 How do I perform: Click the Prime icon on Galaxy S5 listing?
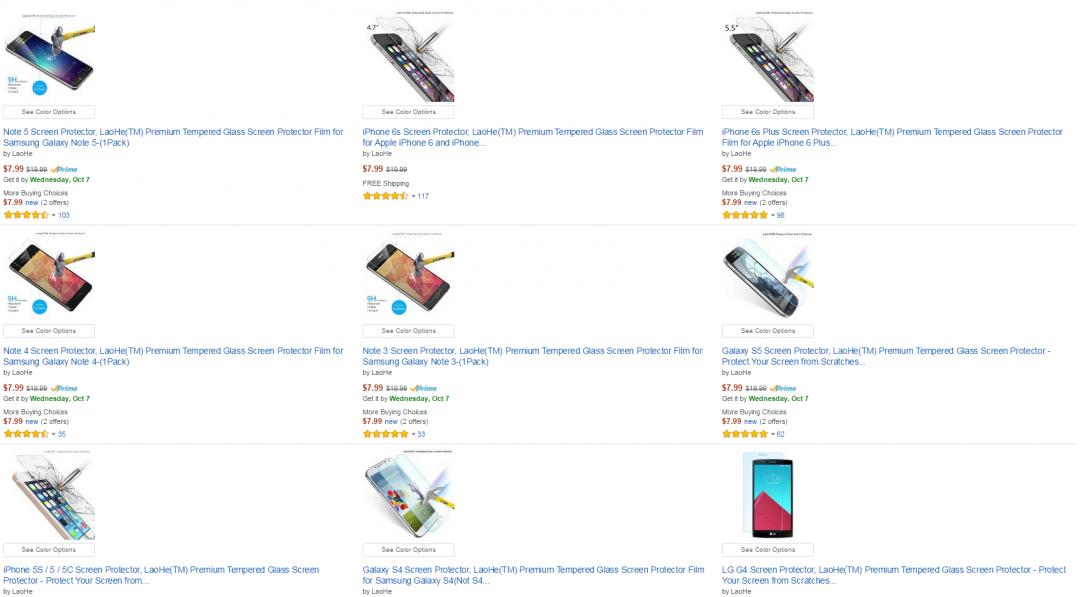click(783, 388)
